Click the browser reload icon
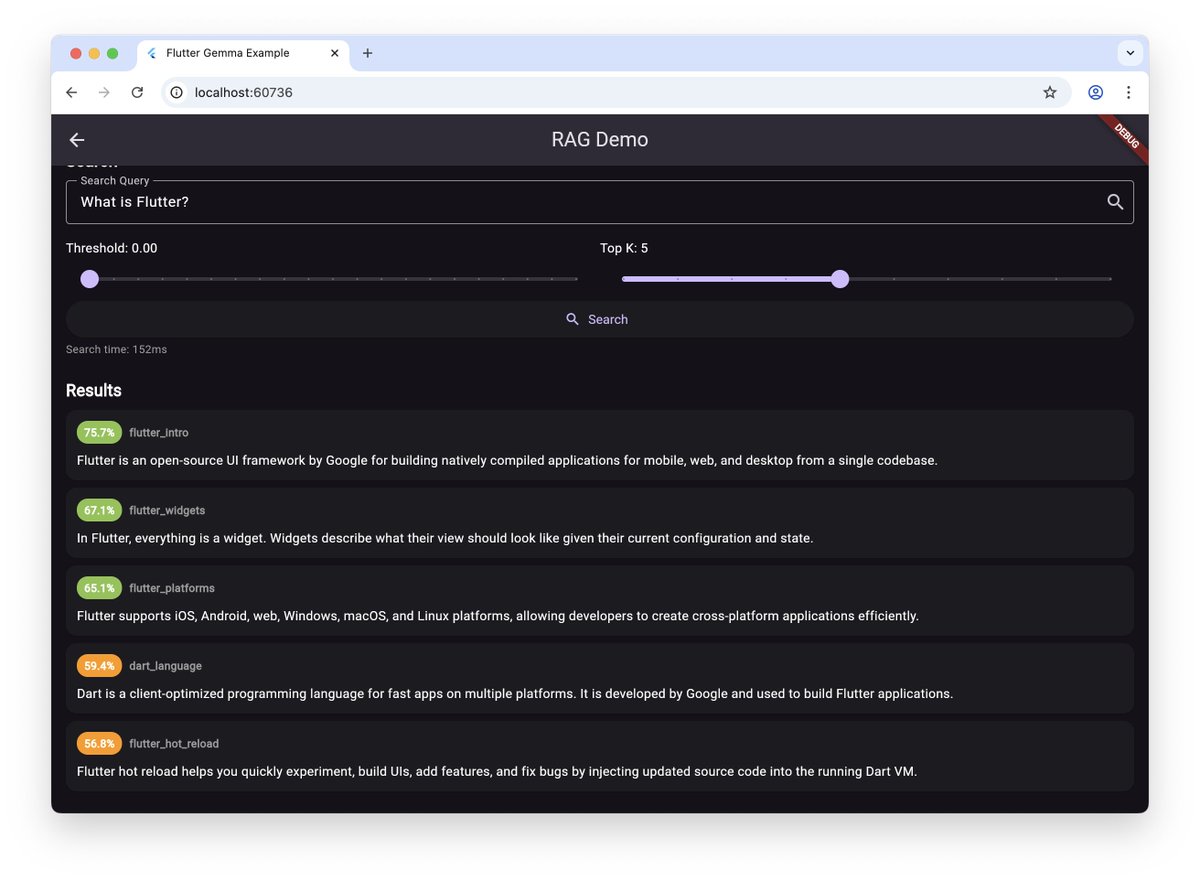The height and width of the screenshot is (881, 1200). point(137,92)
